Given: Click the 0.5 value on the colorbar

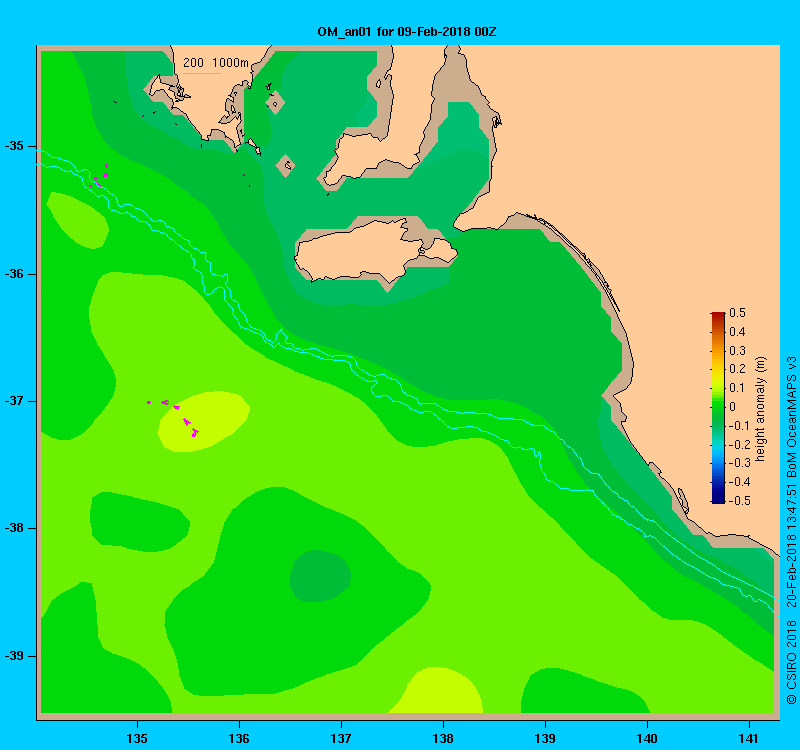Looking at the screenshot, I should 737,313.
